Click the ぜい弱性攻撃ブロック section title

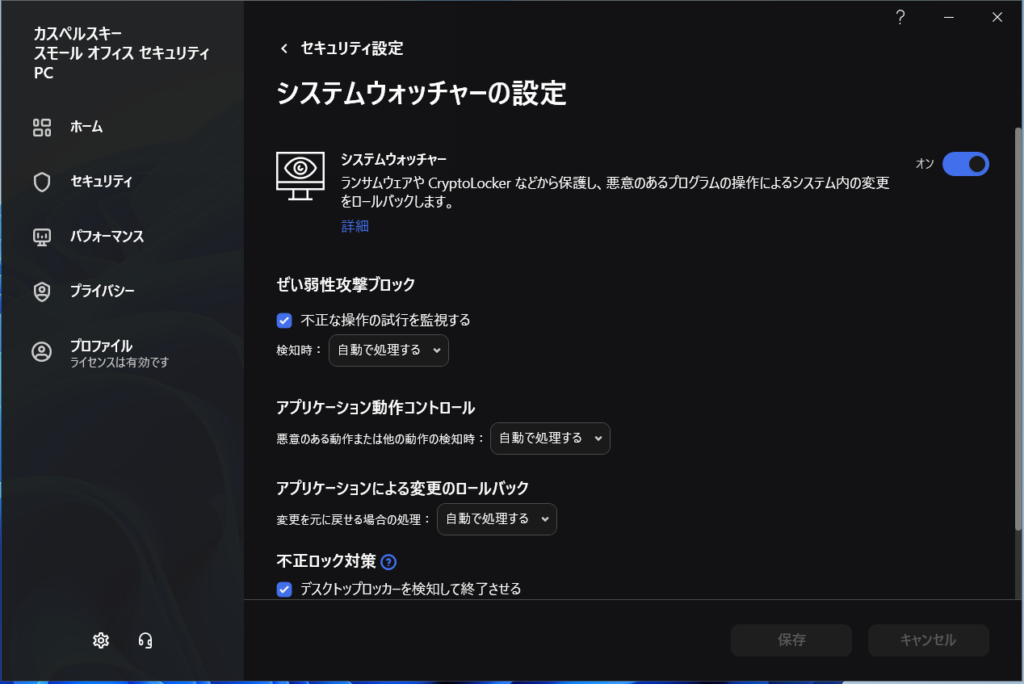(345, 285)
